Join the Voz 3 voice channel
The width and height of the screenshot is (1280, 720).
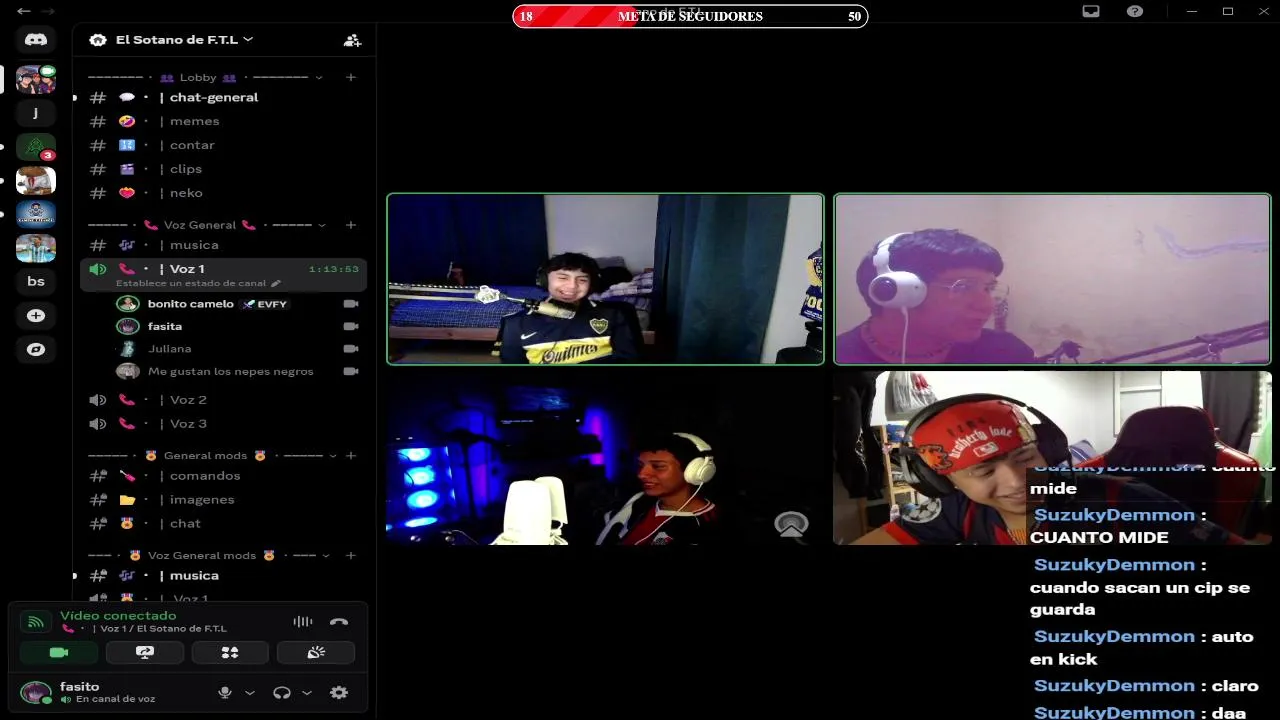[223, 423]
